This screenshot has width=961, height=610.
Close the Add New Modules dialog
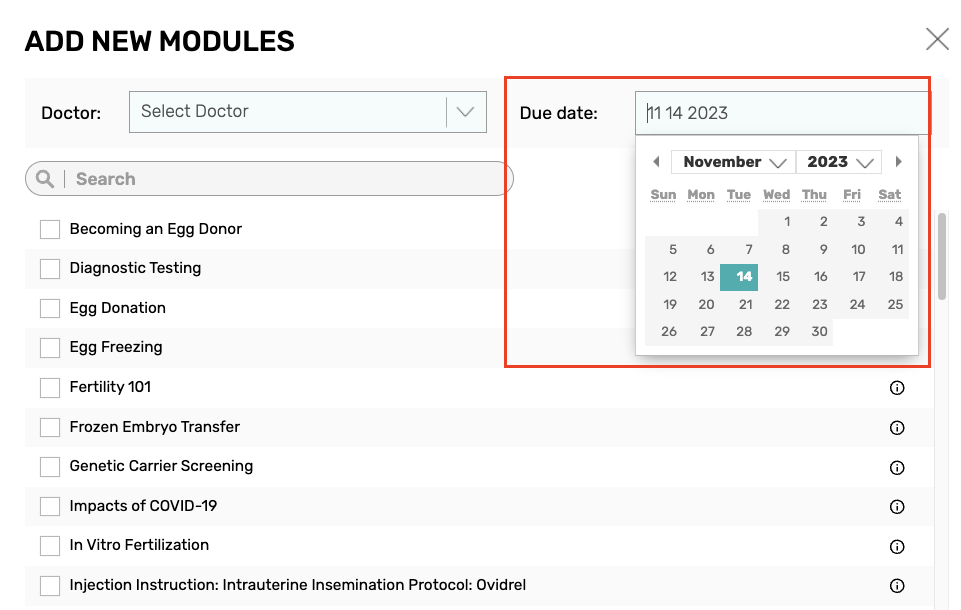(x=937, y=39)
